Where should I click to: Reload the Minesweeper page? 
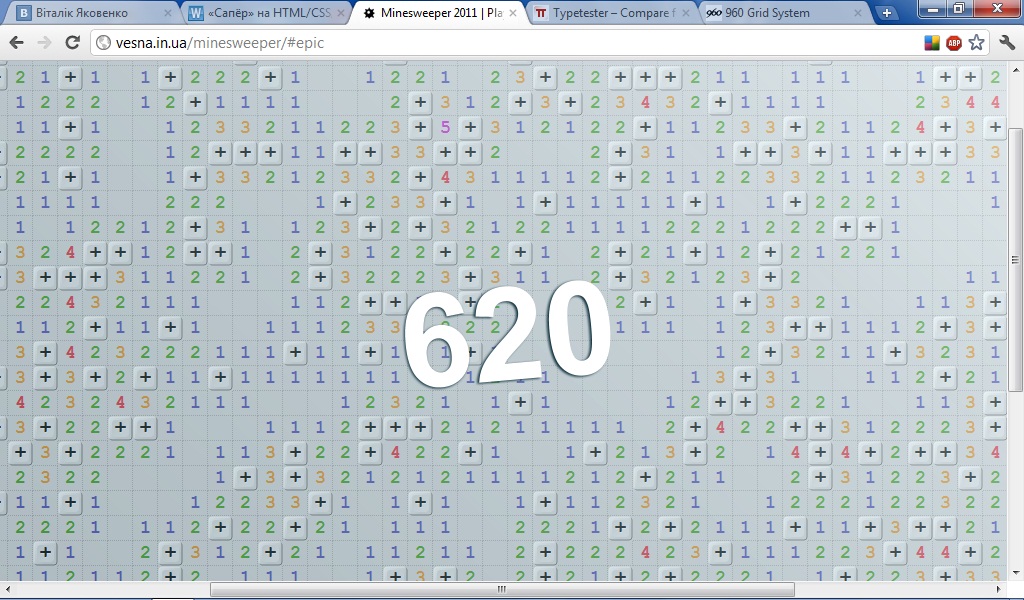[72, 43]
